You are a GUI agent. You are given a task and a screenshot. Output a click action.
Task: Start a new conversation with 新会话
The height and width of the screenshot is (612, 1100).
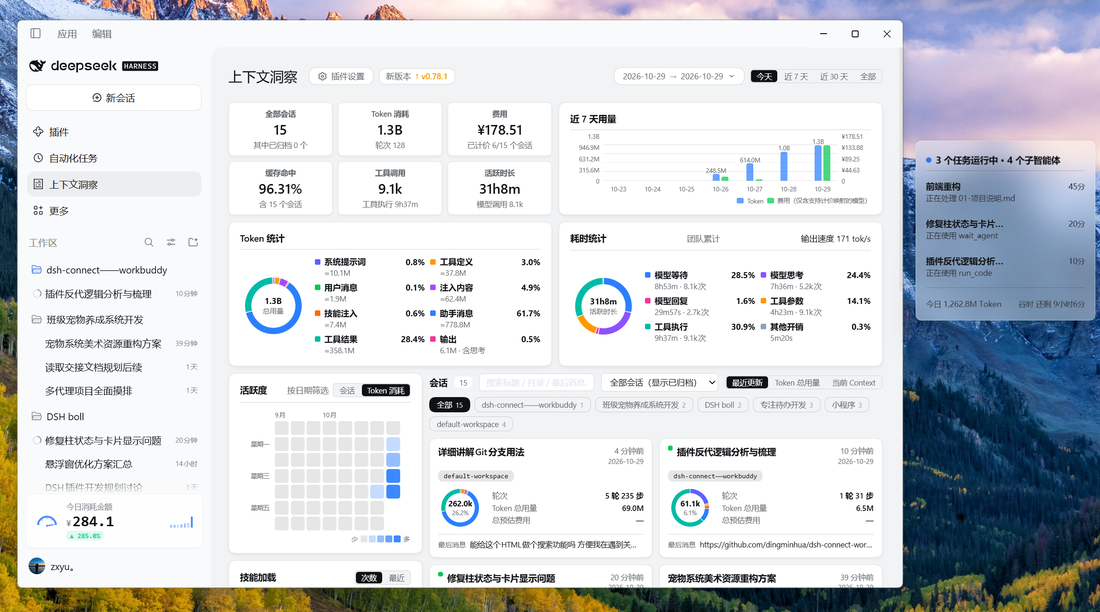(x=114, y=98)
